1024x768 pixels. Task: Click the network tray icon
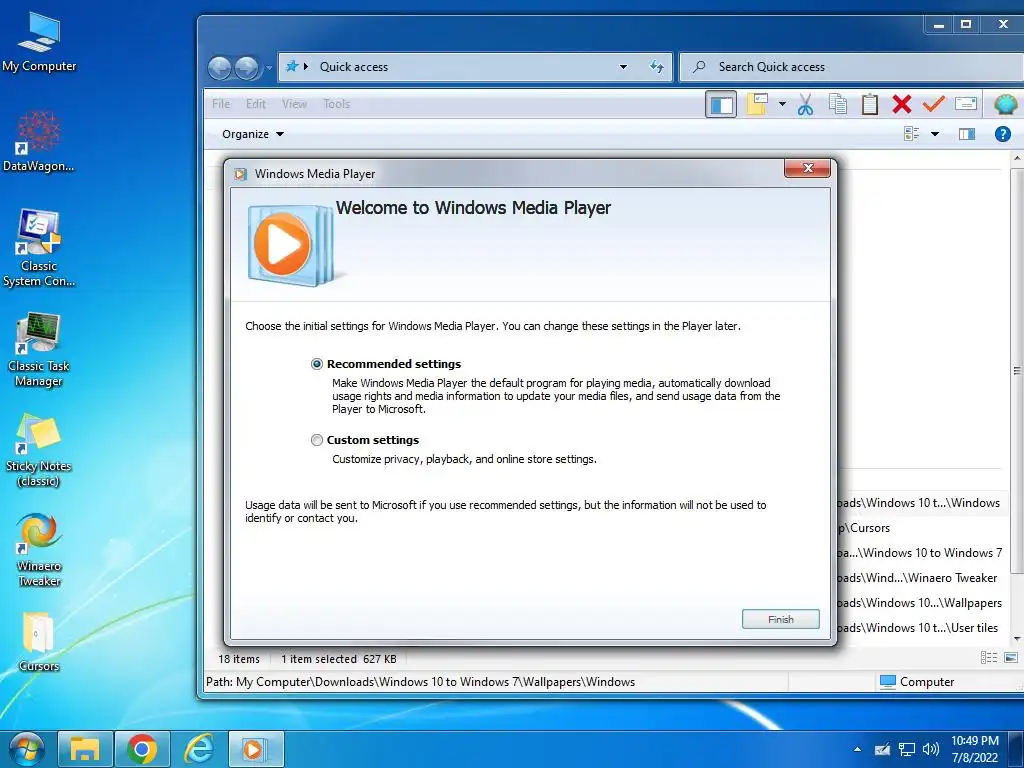[x=906, y=749]
